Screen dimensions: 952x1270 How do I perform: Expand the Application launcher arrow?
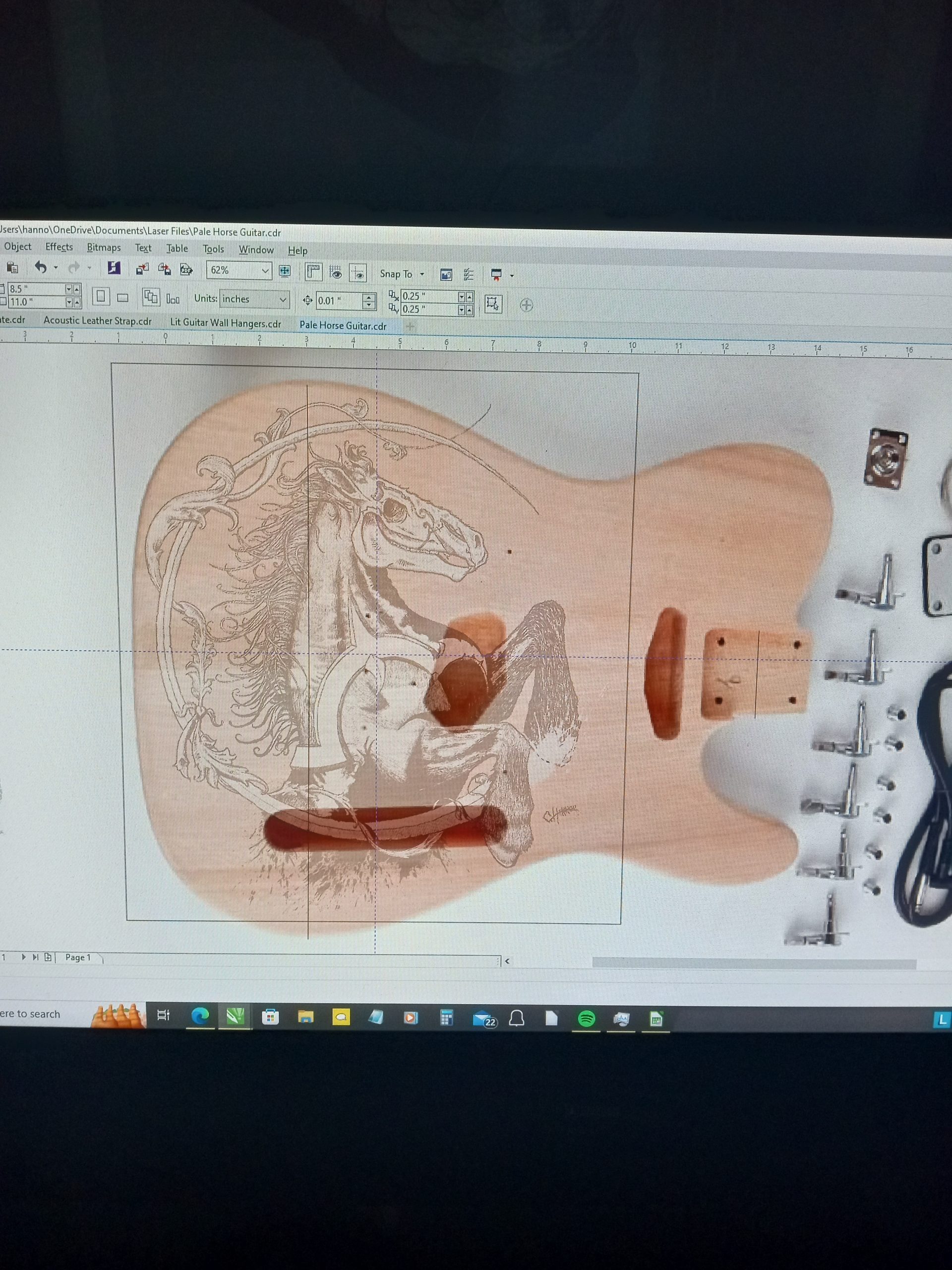(512, 276)
